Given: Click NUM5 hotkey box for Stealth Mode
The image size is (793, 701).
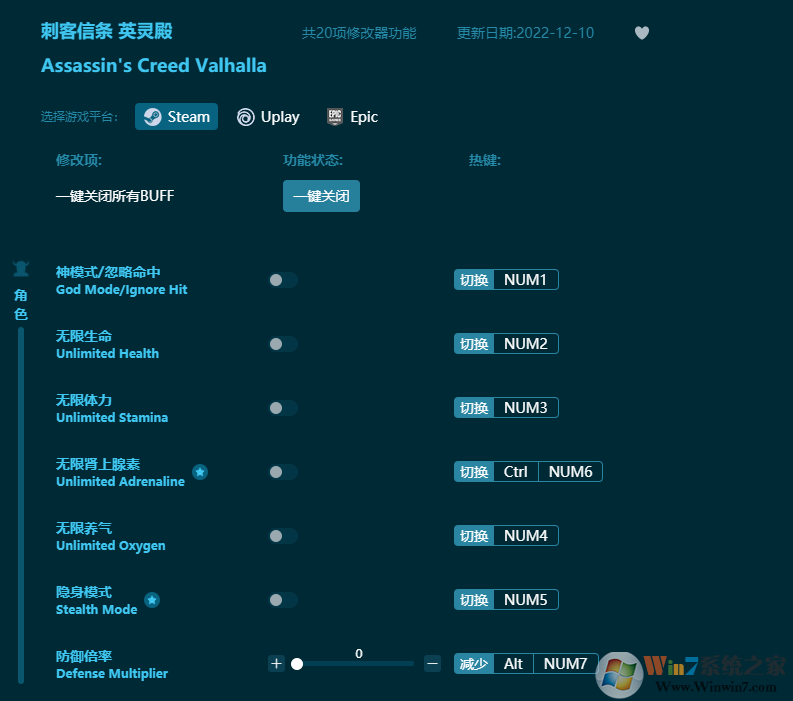Looking at the screenshot, I should [525, 600].
